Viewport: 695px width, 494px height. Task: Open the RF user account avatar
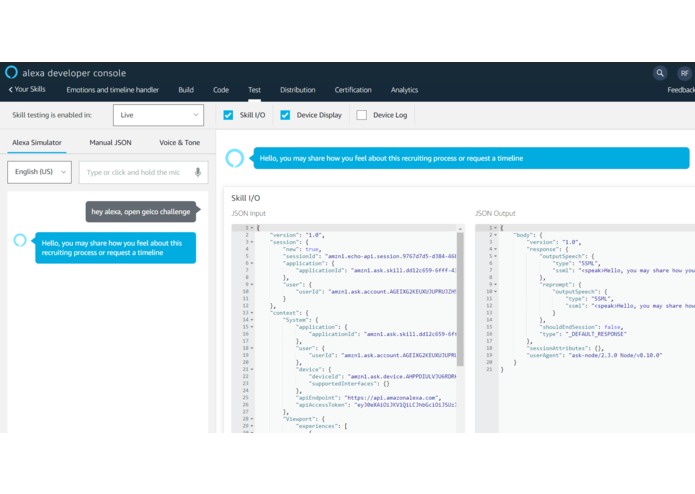point(684,73)
